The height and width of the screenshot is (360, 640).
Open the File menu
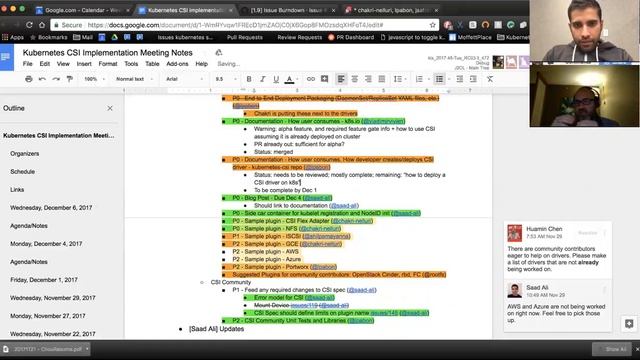tap(27, 64)
